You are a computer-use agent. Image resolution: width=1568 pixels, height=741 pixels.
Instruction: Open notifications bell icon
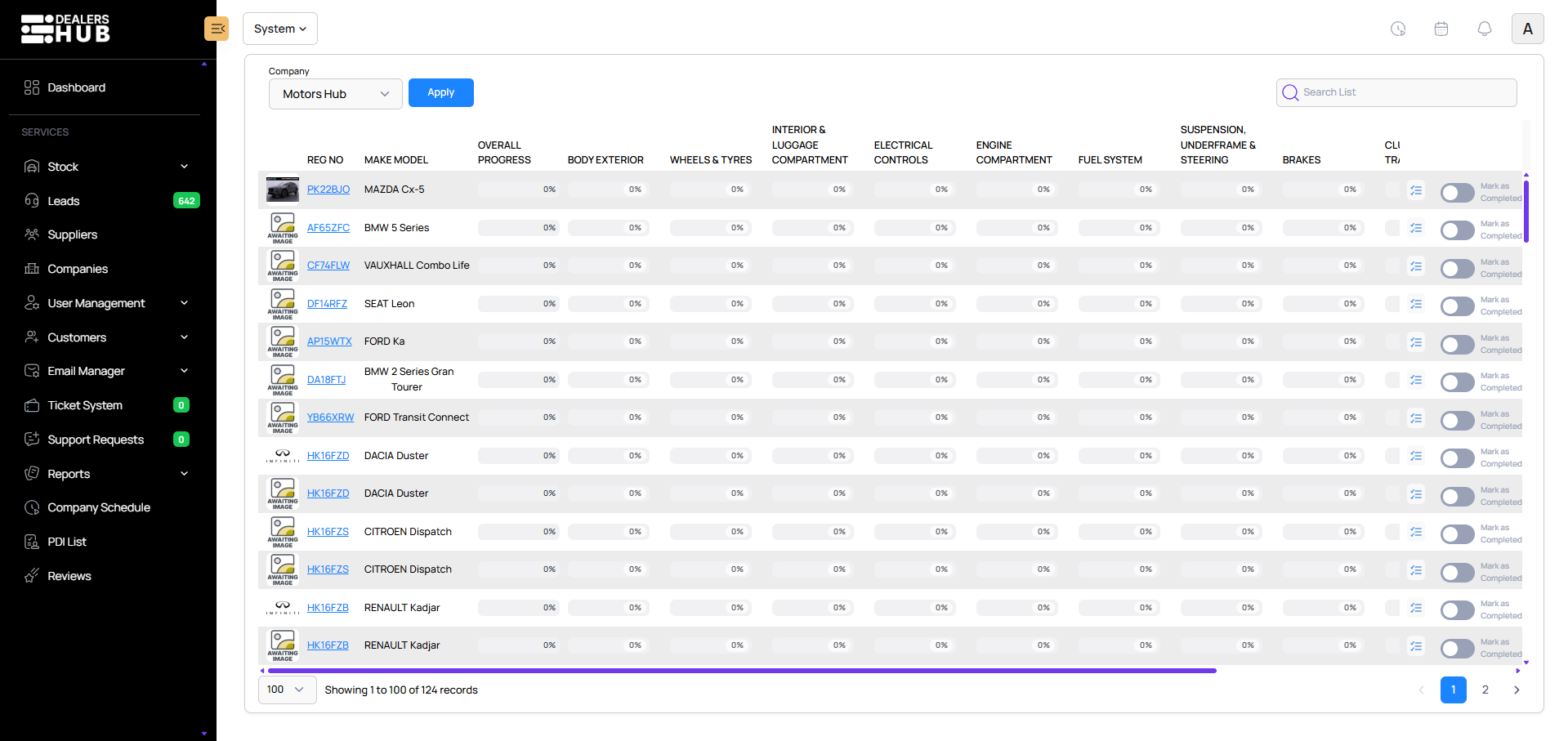click(1485, 29)
